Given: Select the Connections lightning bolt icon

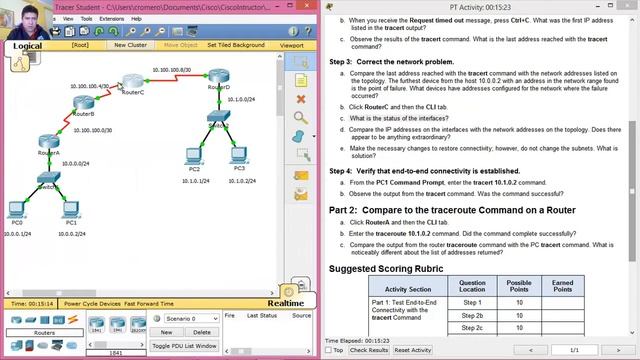Looking at the screenshot, I should click(x=73, y=320).
